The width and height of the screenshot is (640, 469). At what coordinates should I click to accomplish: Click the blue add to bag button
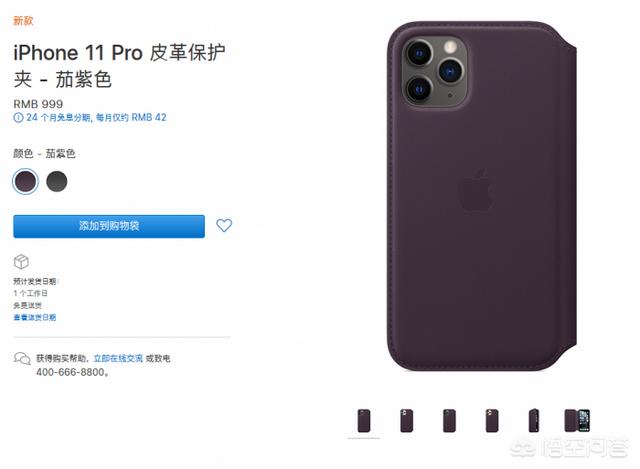point(109,226)
